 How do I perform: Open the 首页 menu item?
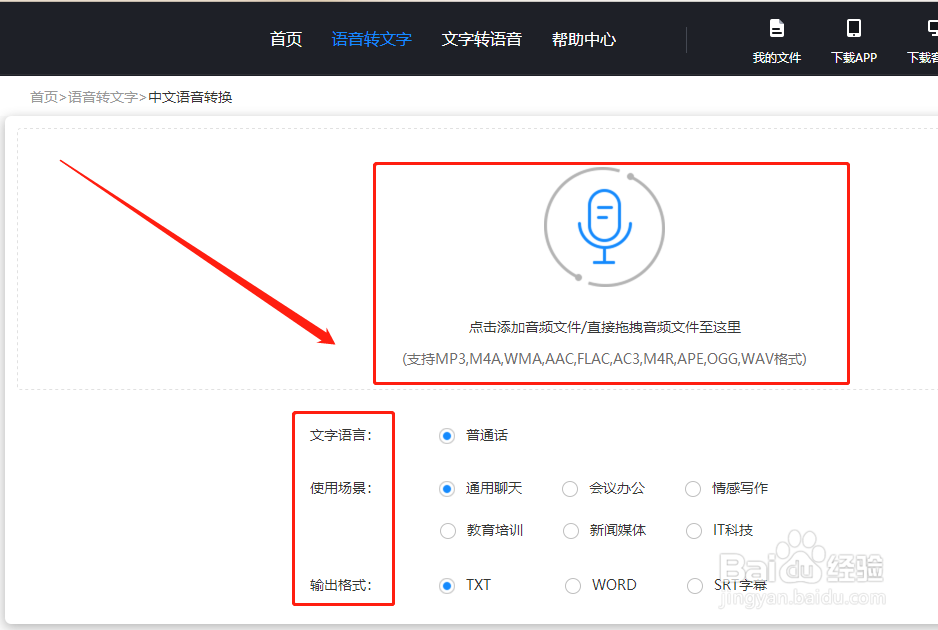(x=285, y=39)
